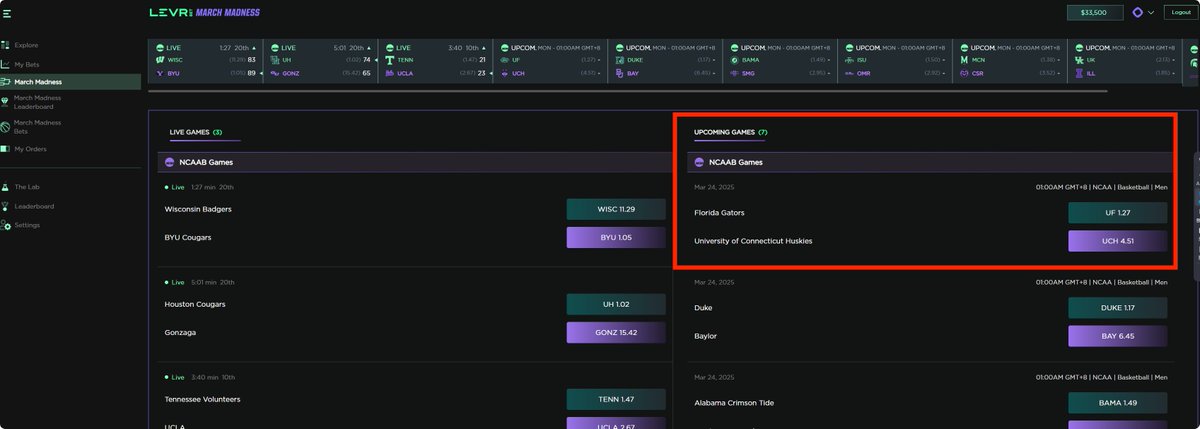Bet on BAMA 1.49 odds button

coord(1118,403)
